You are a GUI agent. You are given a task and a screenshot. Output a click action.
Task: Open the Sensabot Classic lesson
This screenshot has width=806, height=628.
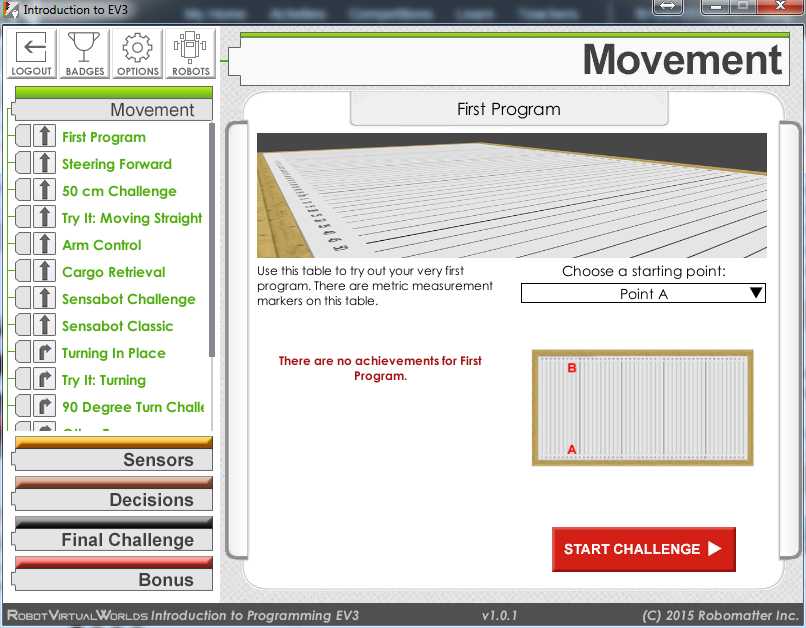(x=117, y=326)
